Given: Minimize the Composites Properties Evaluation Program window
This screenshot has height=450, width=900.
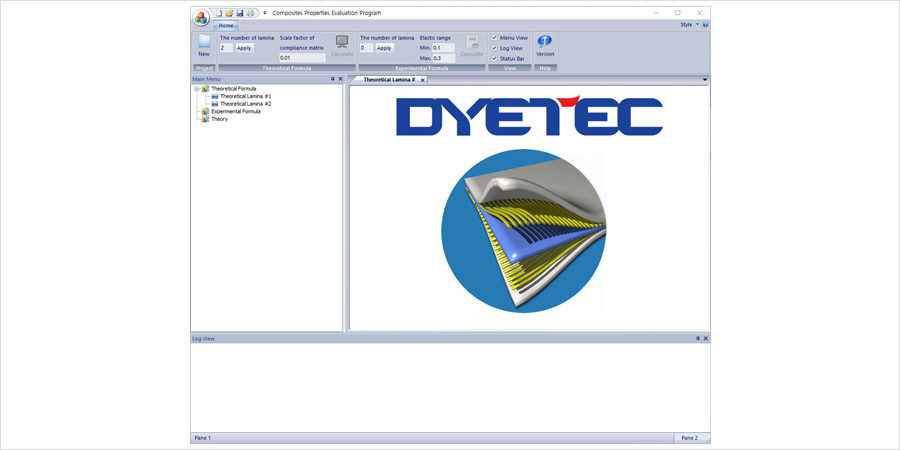Looking at the screenshot, I should (656, 13).
